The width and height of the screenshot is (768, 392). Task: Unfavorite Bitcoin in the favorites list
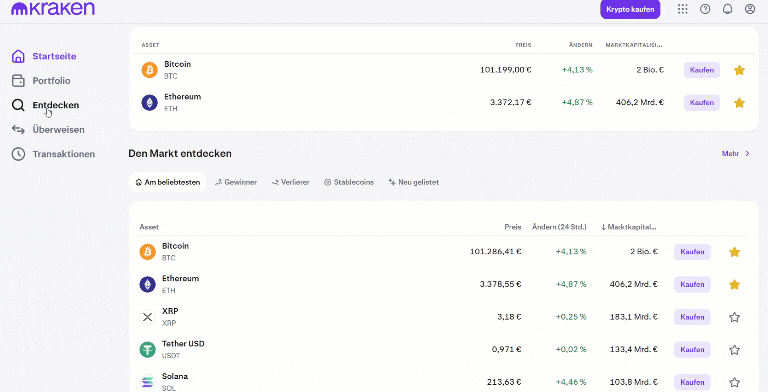coord(740,70)
